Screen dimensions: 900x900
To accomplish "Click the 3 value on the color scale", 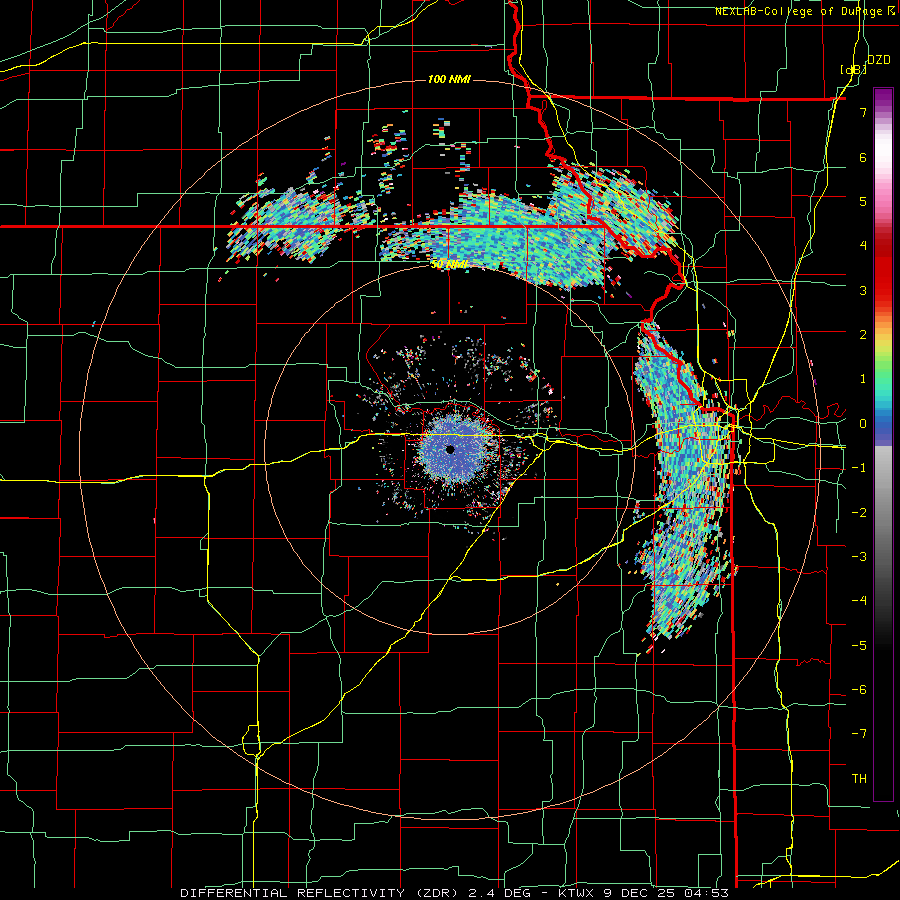I will pos(863,290).
